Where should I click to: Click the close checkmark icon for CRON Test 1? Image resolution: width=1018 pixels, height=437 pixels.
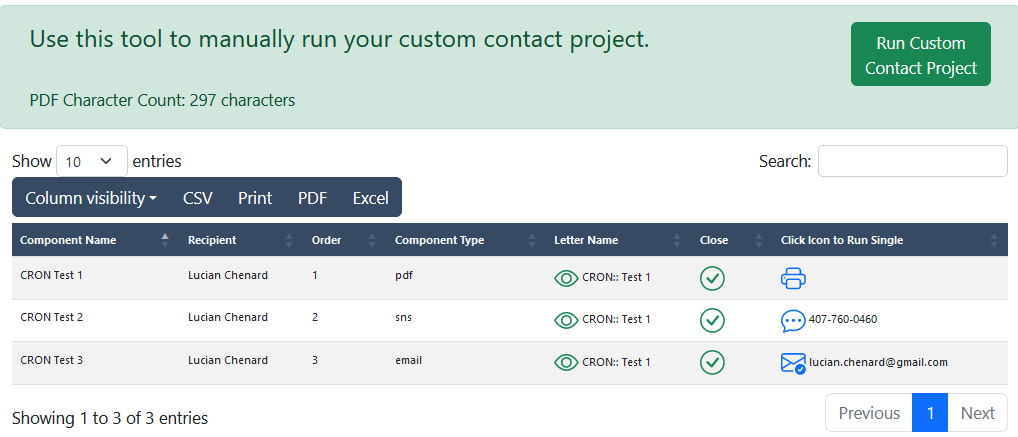click(x=712, y=278)
